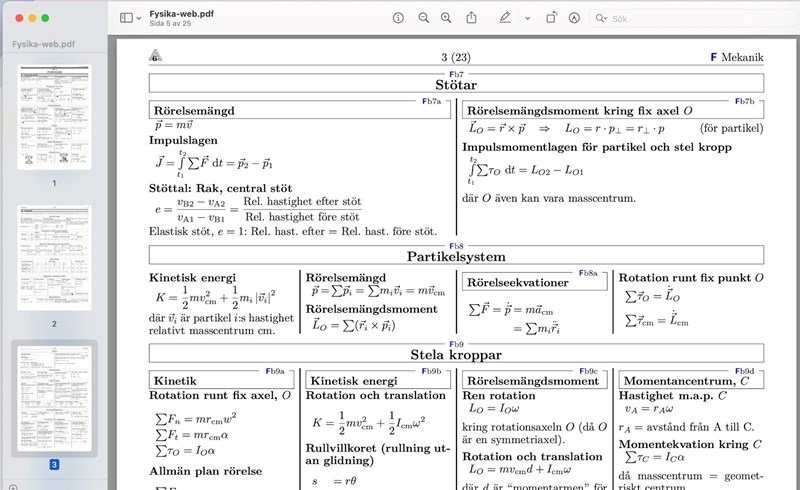This screenshot has height=490, width=800.
Task: Open the sidebar view options dropdown
Action: coord(139,18)
